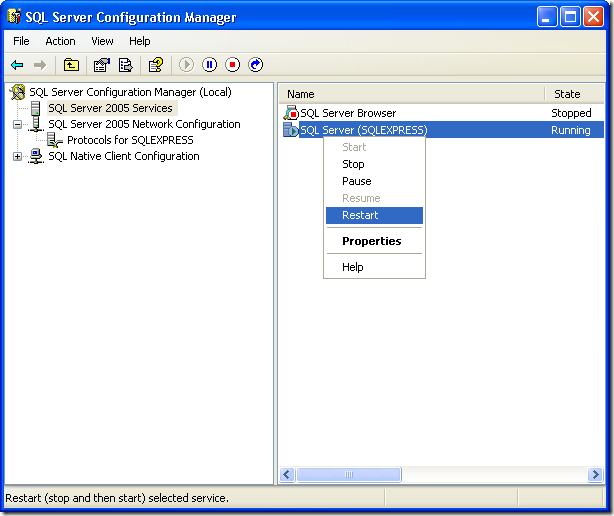Image resolution: width=614 pixels, height=516 pixels.
Task: Open the File menu
Action: coord(21,41)
